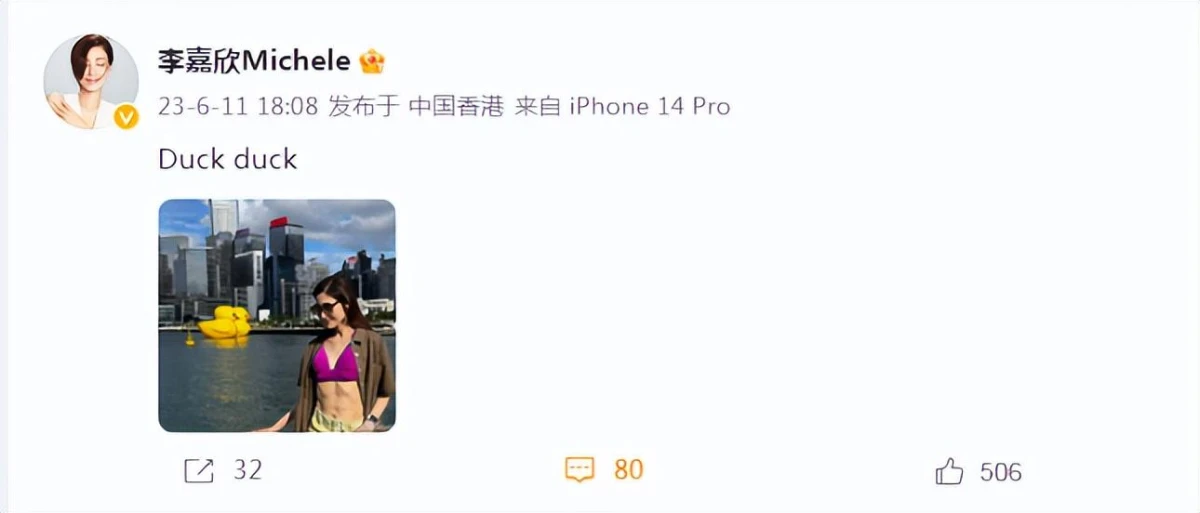Click the repost count 32

[x=247, y=470]
